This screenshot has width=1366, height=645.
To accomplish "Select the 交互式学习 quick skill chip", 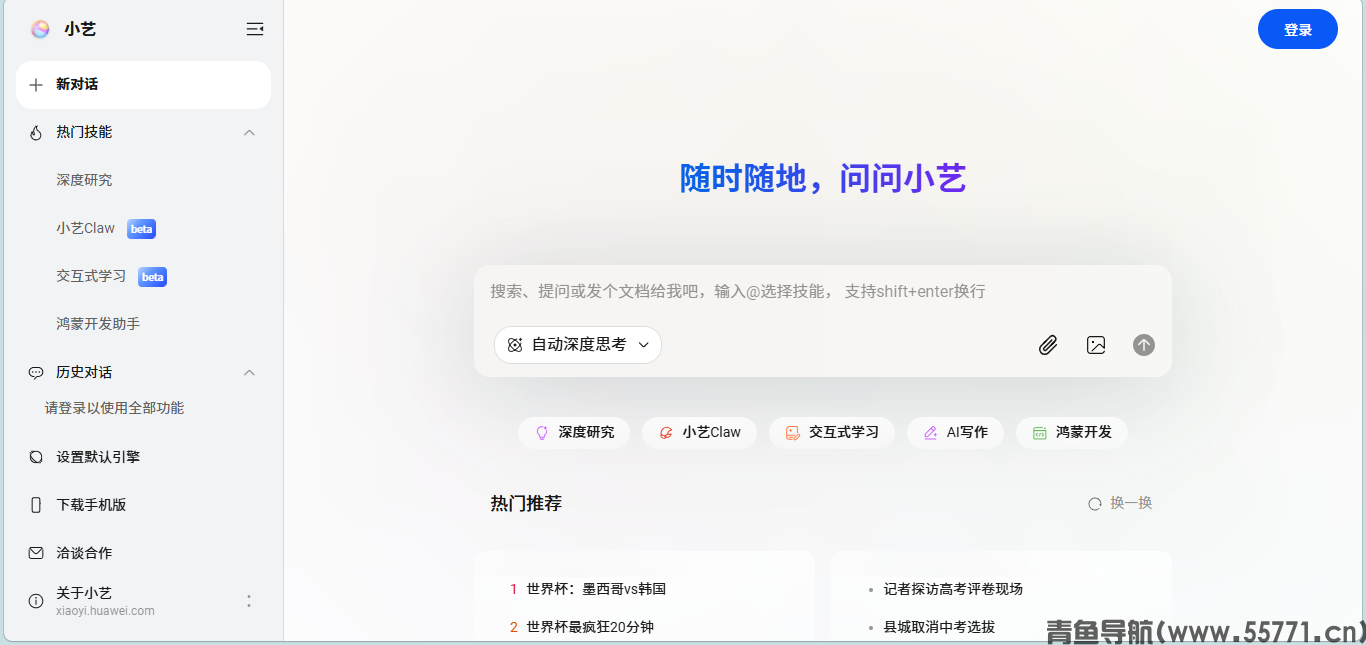I will click(x=832, y=433).
